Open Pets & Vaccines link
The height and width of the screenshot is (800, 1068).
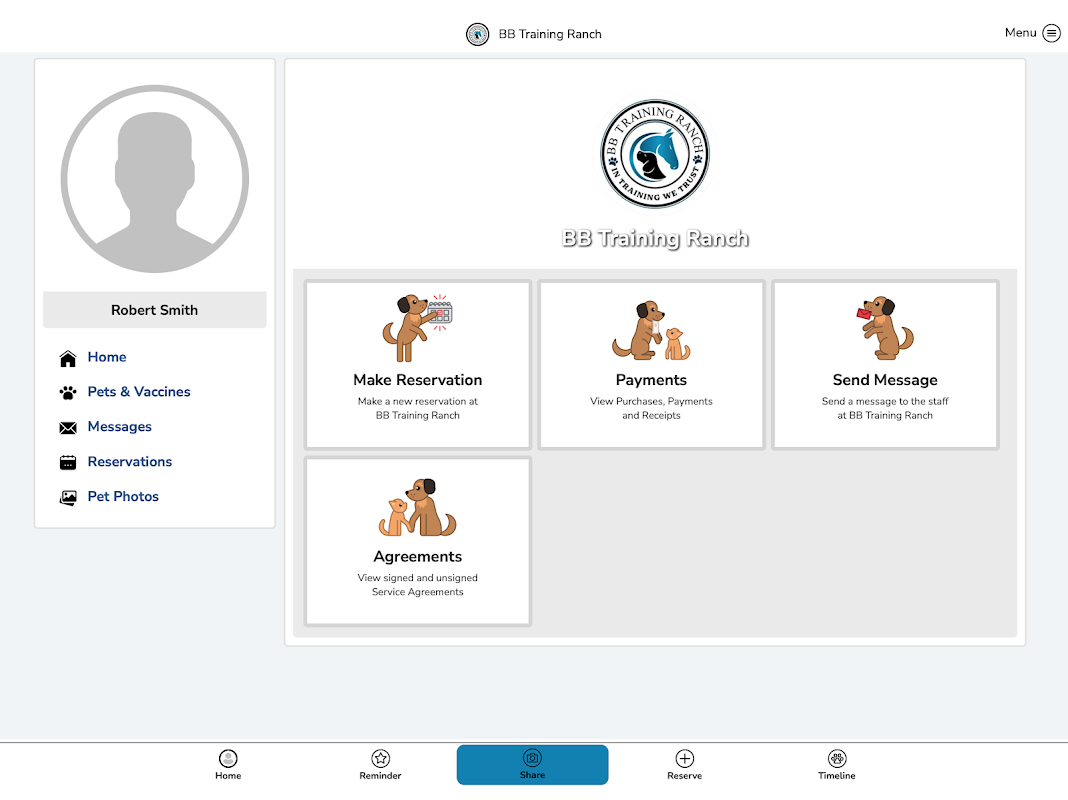pos(139,391)
